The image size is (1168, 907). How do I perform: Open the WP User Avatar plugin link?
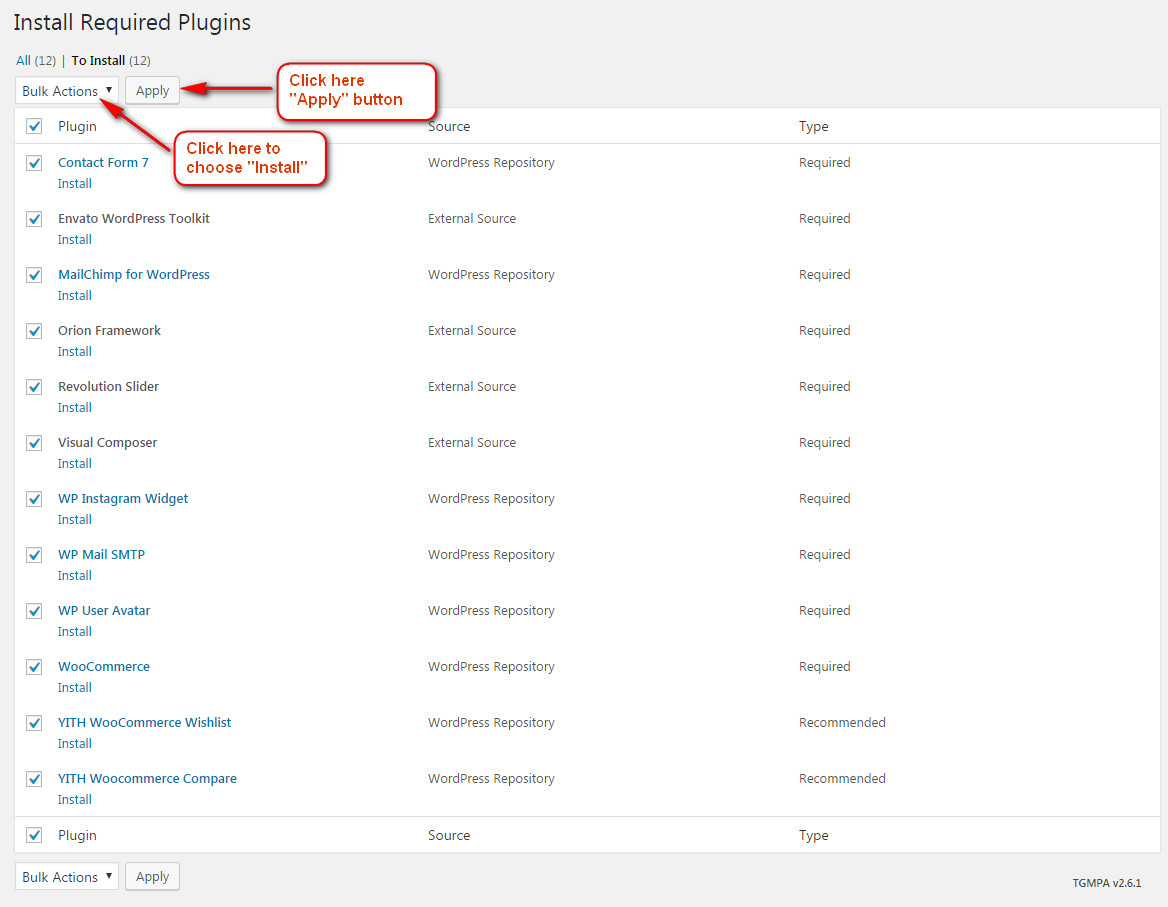104,610
